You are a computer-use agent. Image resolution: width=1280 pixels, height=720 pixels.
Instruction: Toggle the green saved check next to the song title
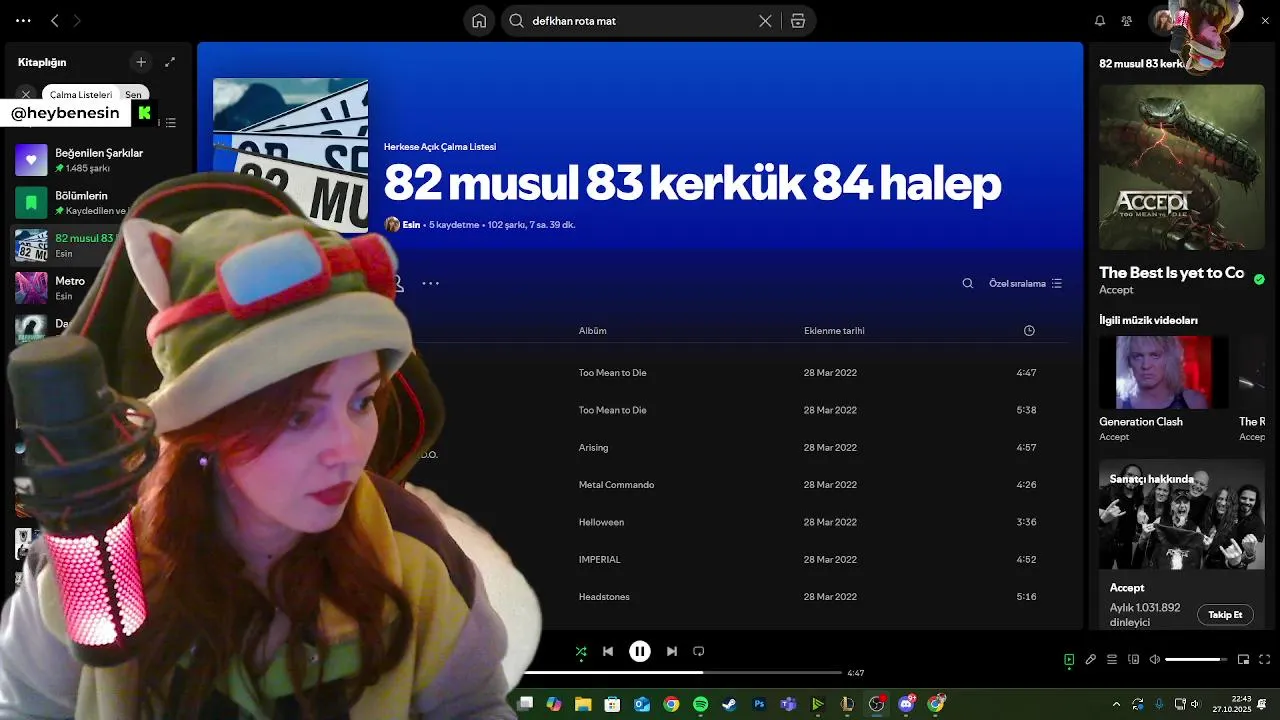pos(1259,279)
